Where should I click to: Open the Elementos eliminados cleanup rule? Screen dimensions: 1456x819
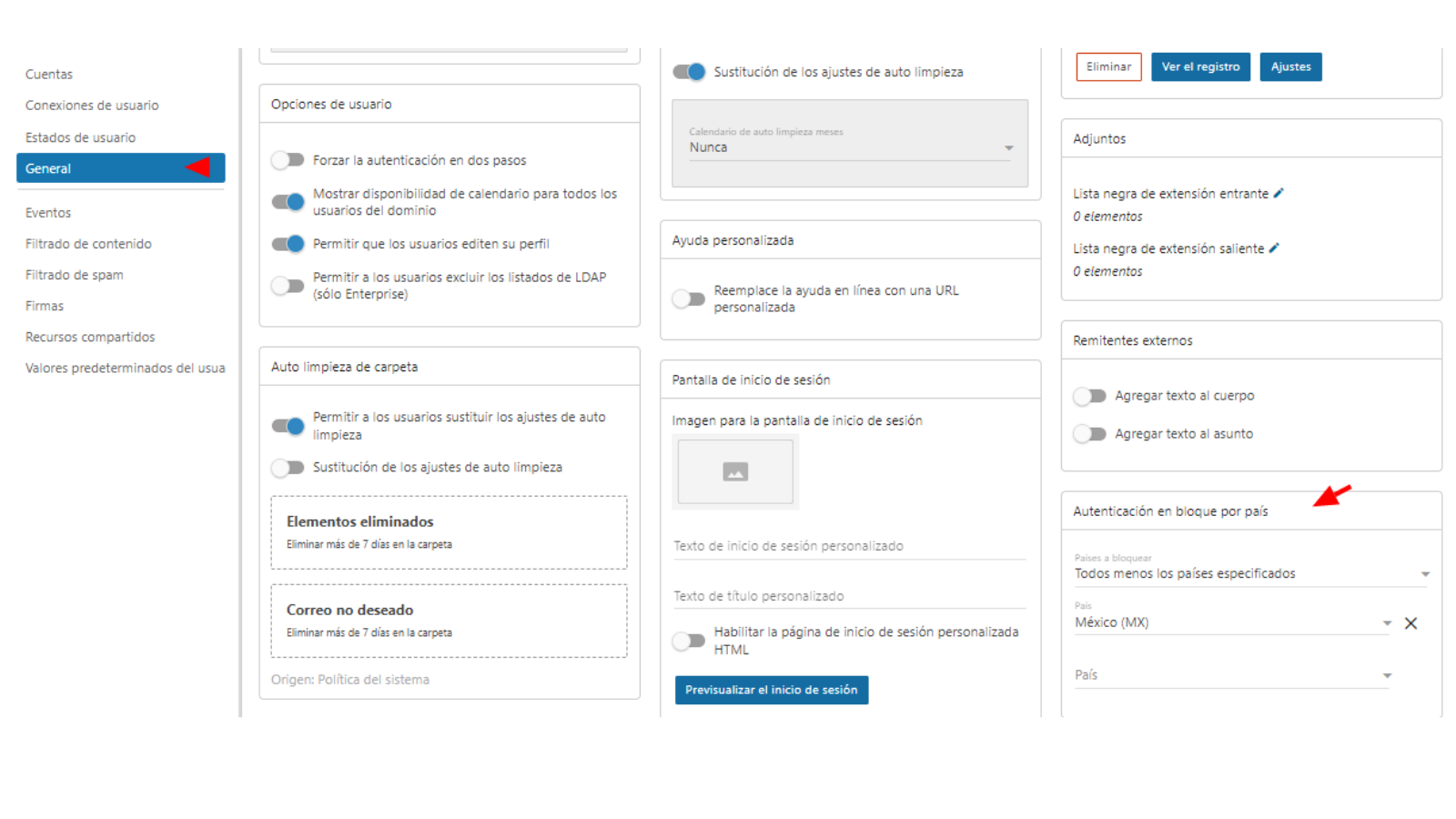tap(449, 532)
